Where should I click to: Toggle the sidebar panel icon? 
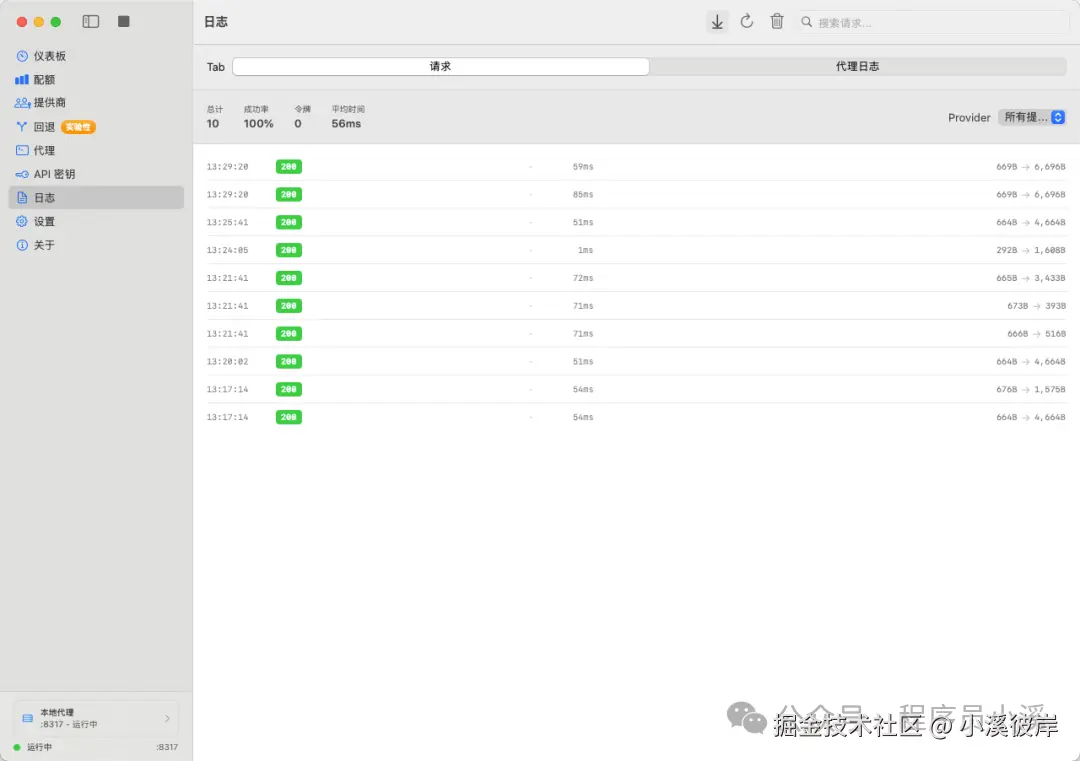point(91,21)
